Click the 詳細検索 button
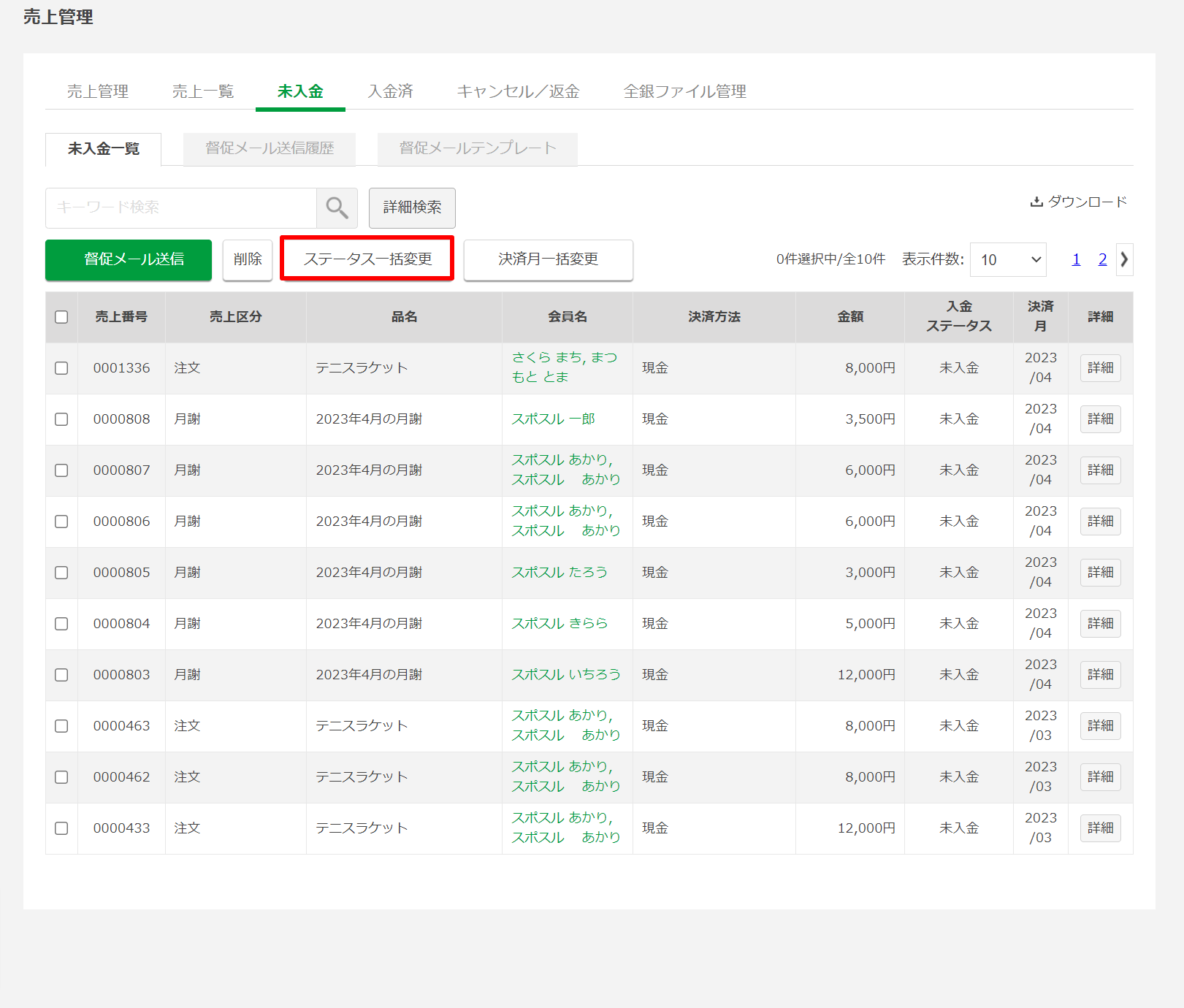 pyautogui.click(x=412, y=208)
